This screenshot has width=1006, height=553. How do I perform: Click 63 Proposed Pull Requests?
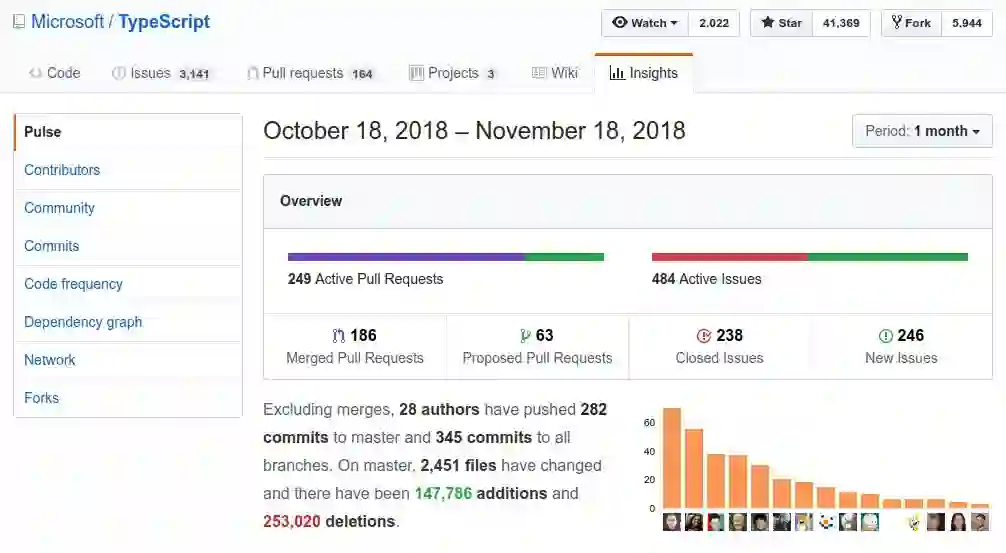538,346
